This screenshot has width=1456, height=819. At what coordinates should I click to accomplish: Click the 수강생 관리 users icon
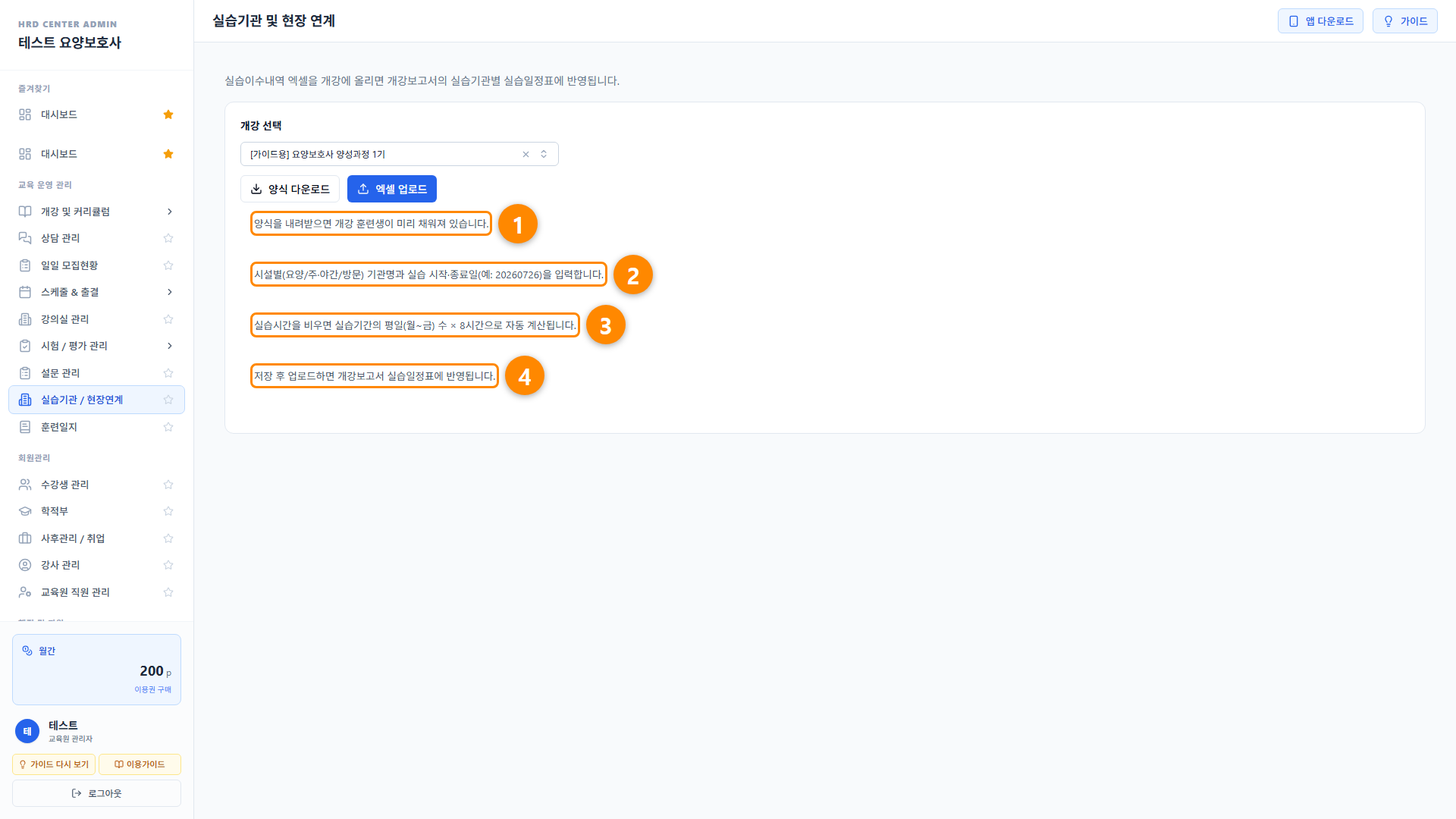pos(25,485)
